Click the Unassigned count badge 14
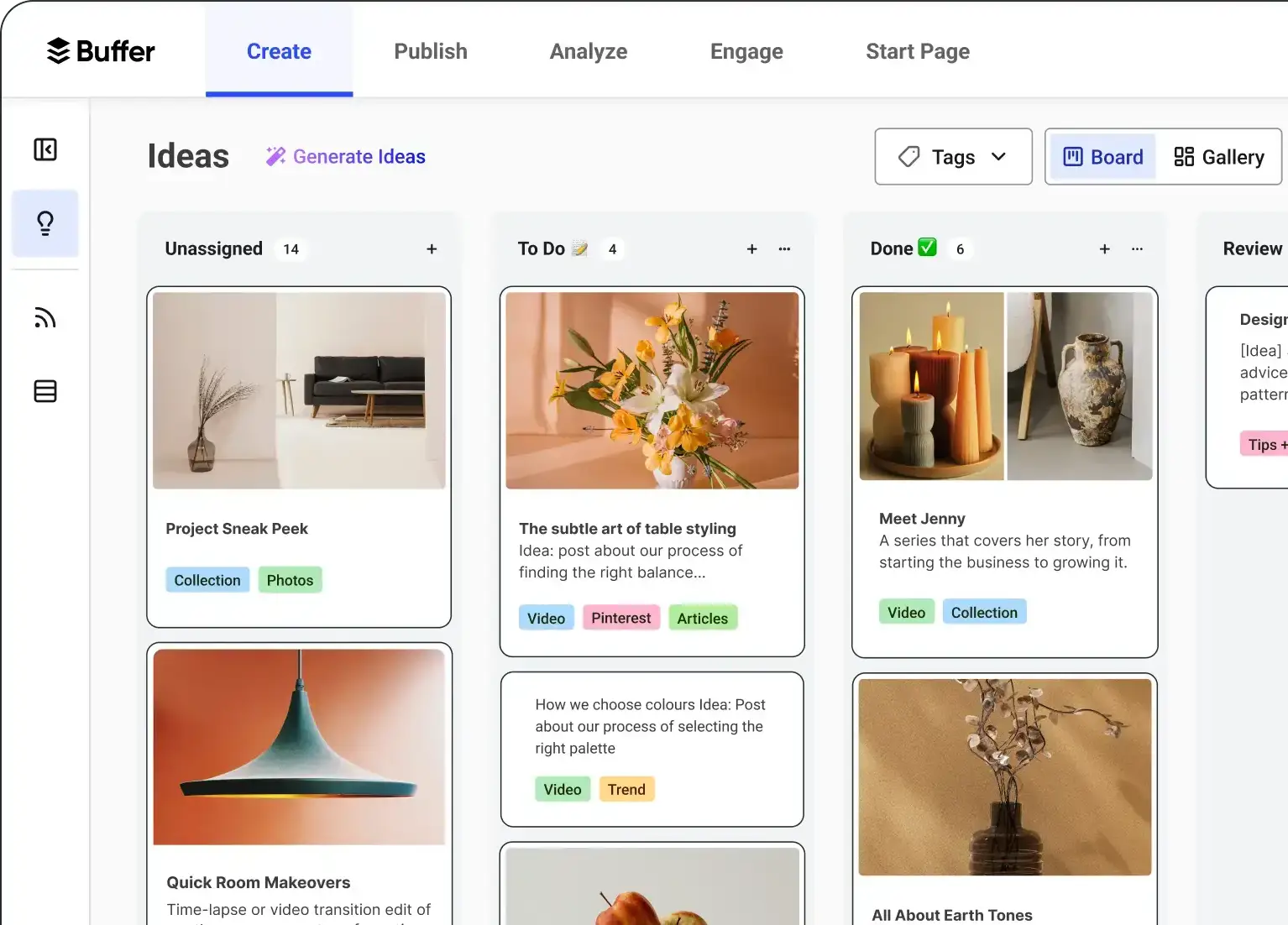 pos(291,249)
